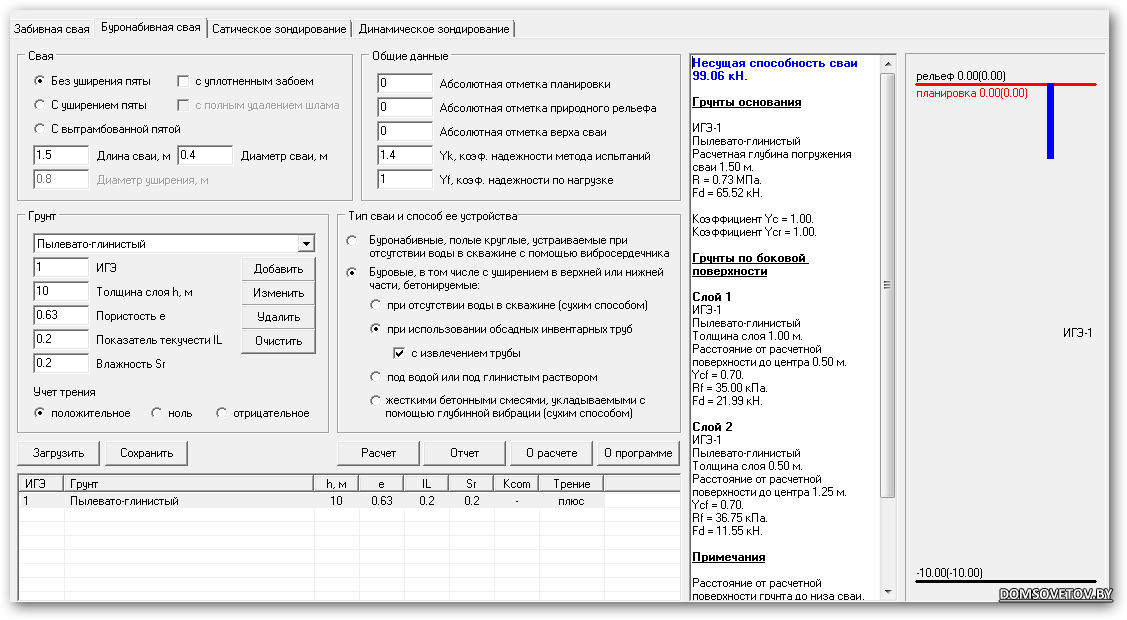The width and height of the screenshot is (1127, 620).
Task: Click the Длина сваи input field
Action: (x=61, y=155)
